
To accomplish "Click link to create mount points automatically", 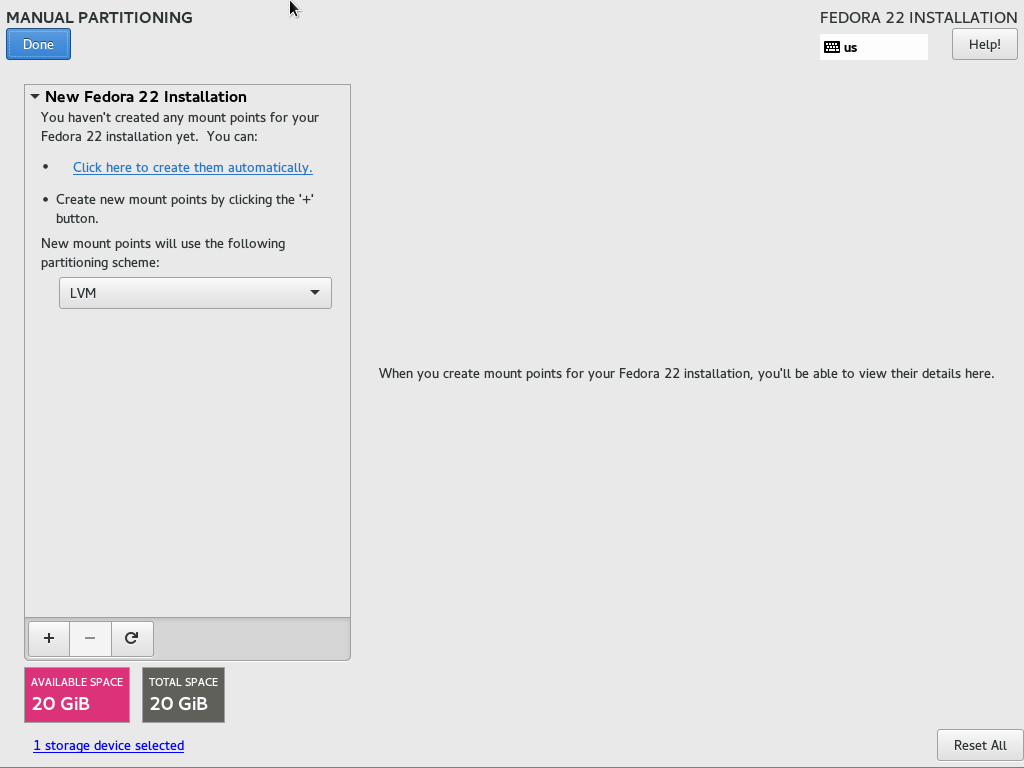I will pyautogui.click(x=193, y=167).
